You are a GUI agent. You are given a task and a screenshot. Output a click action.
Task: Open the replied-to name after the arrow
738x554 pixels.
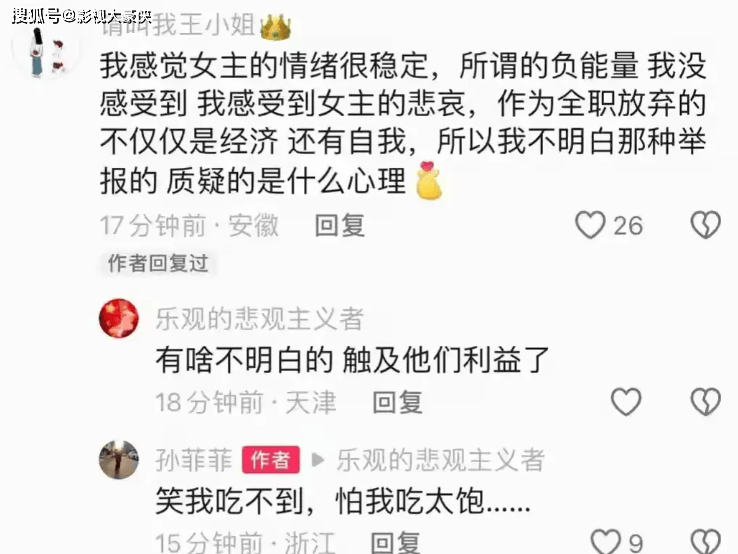pos(441,460)
